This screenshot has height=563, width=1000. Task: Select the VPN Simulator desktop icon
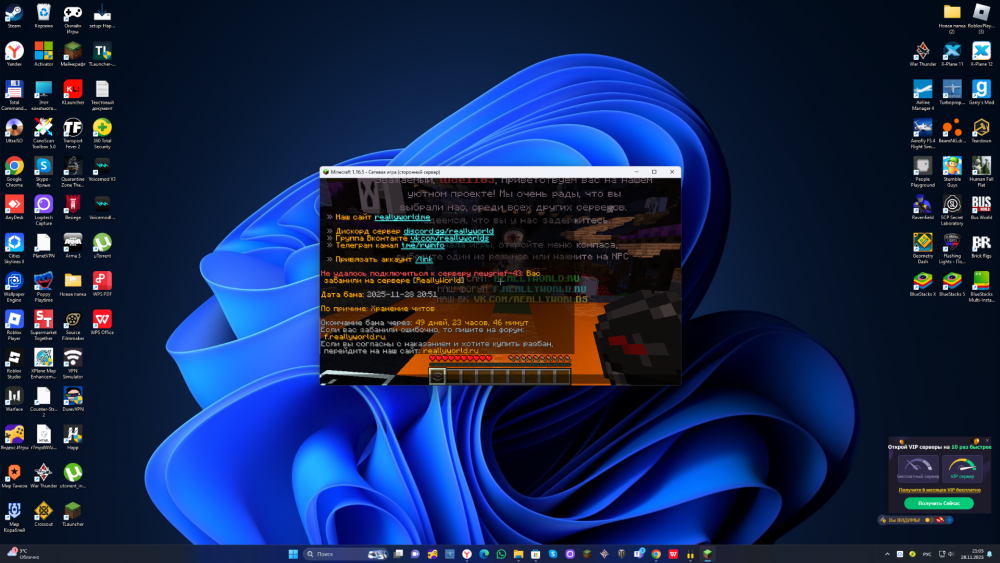(x=73, y=362)
